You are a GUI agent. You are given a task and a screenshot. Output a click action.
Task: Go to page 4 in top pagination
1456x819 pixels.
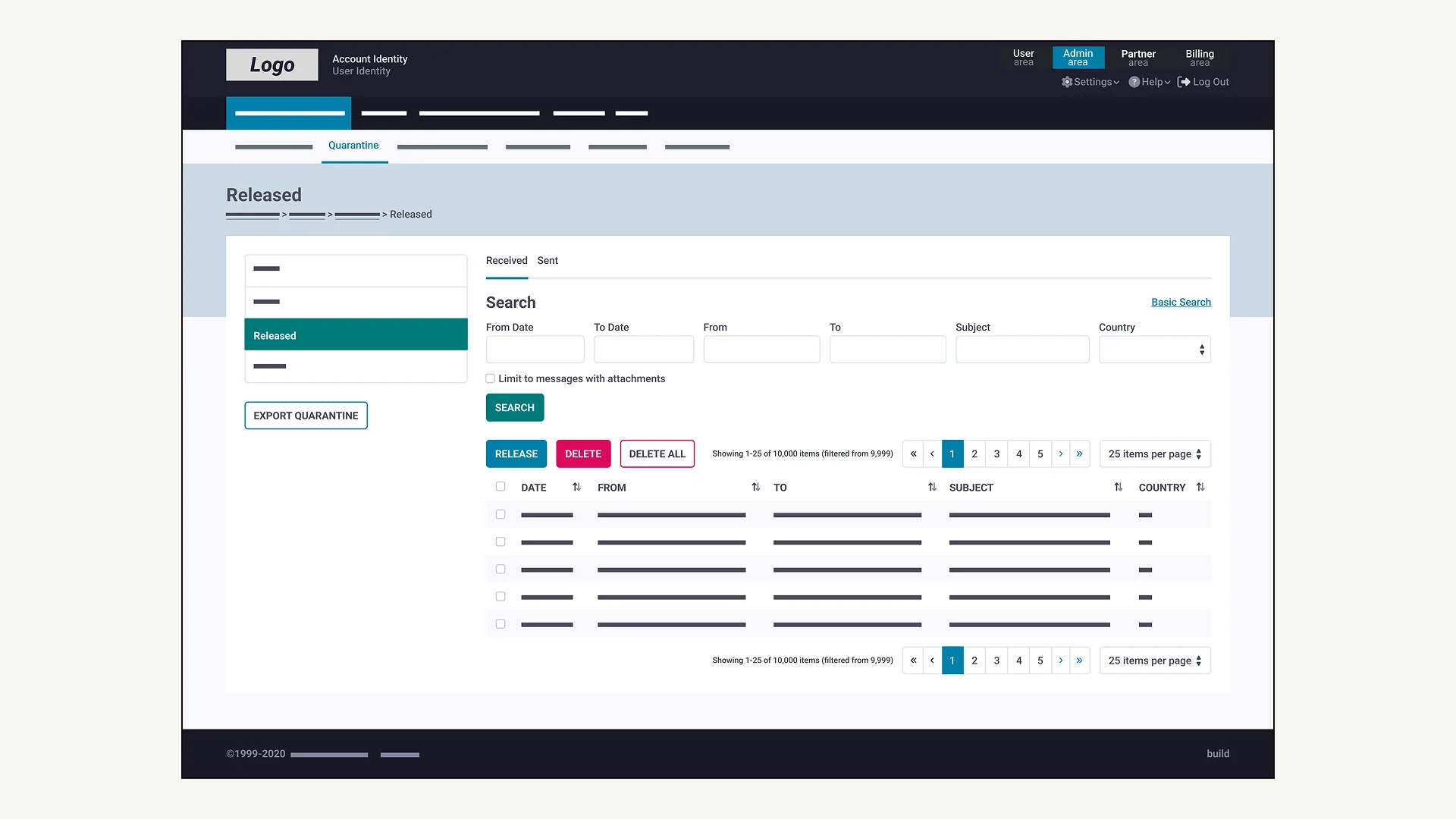(1018, 453)
